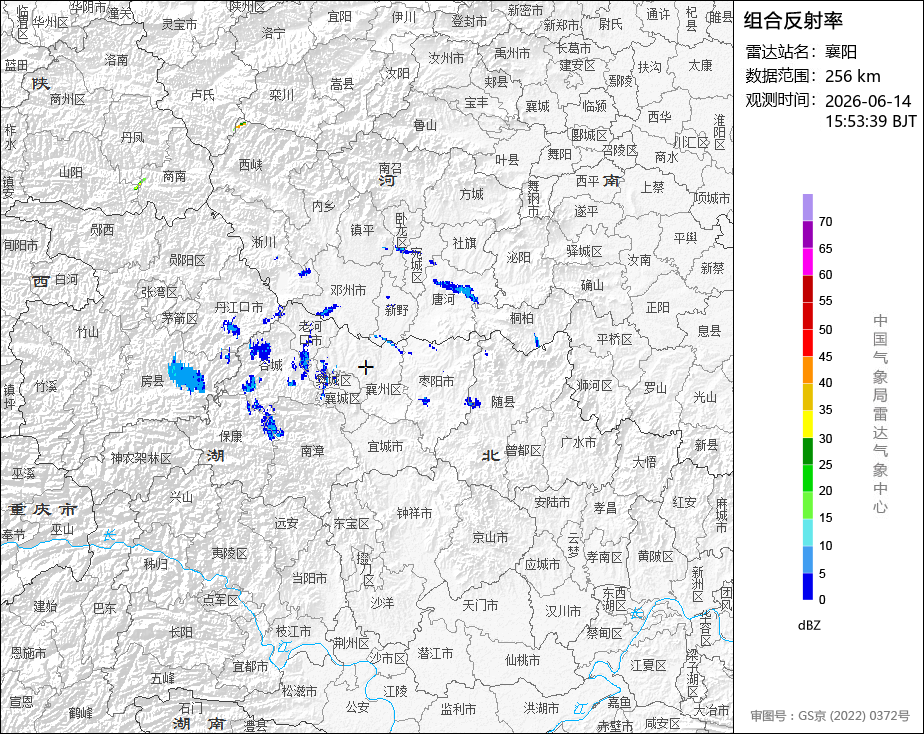This screenshot has height=734, width=924.
Task: Click the observation date 2026-06-14
Action: (868, 101)
